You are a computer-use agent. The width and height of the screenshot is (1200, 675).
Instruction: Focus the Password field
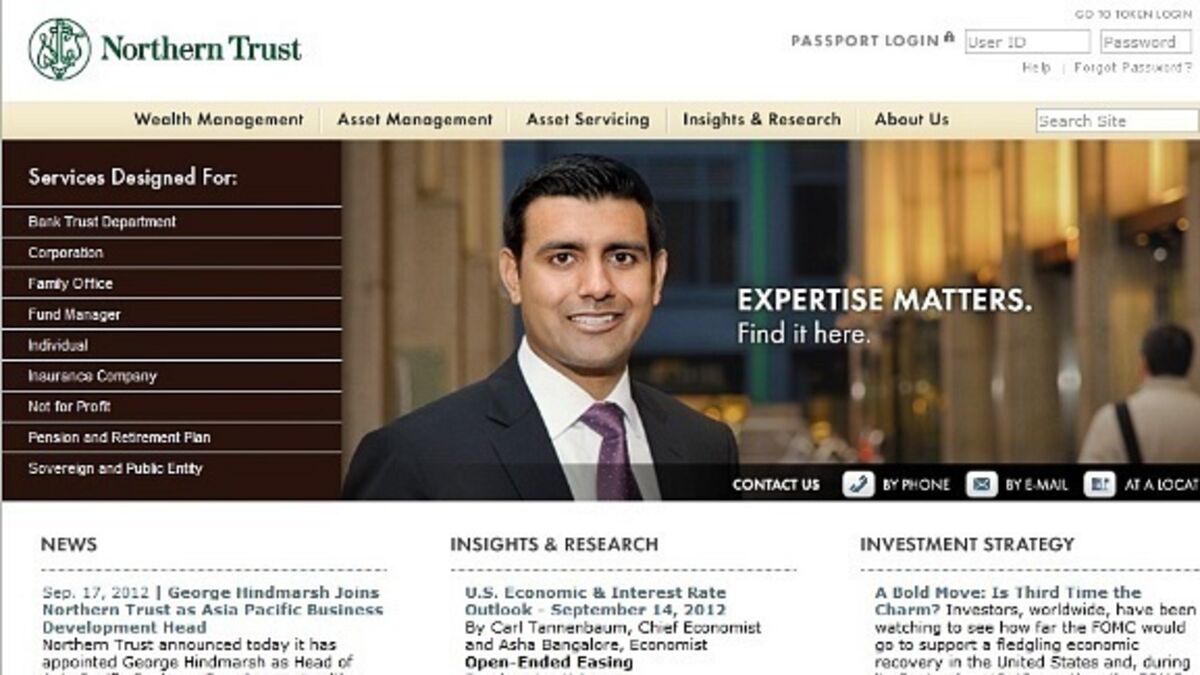tap(1146, 42)
